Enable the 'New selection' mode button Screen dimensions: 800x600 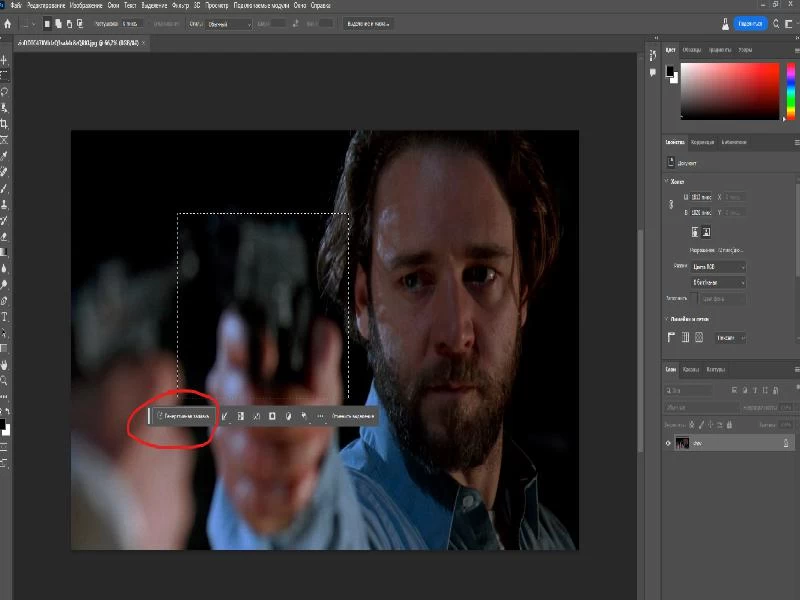47,24
